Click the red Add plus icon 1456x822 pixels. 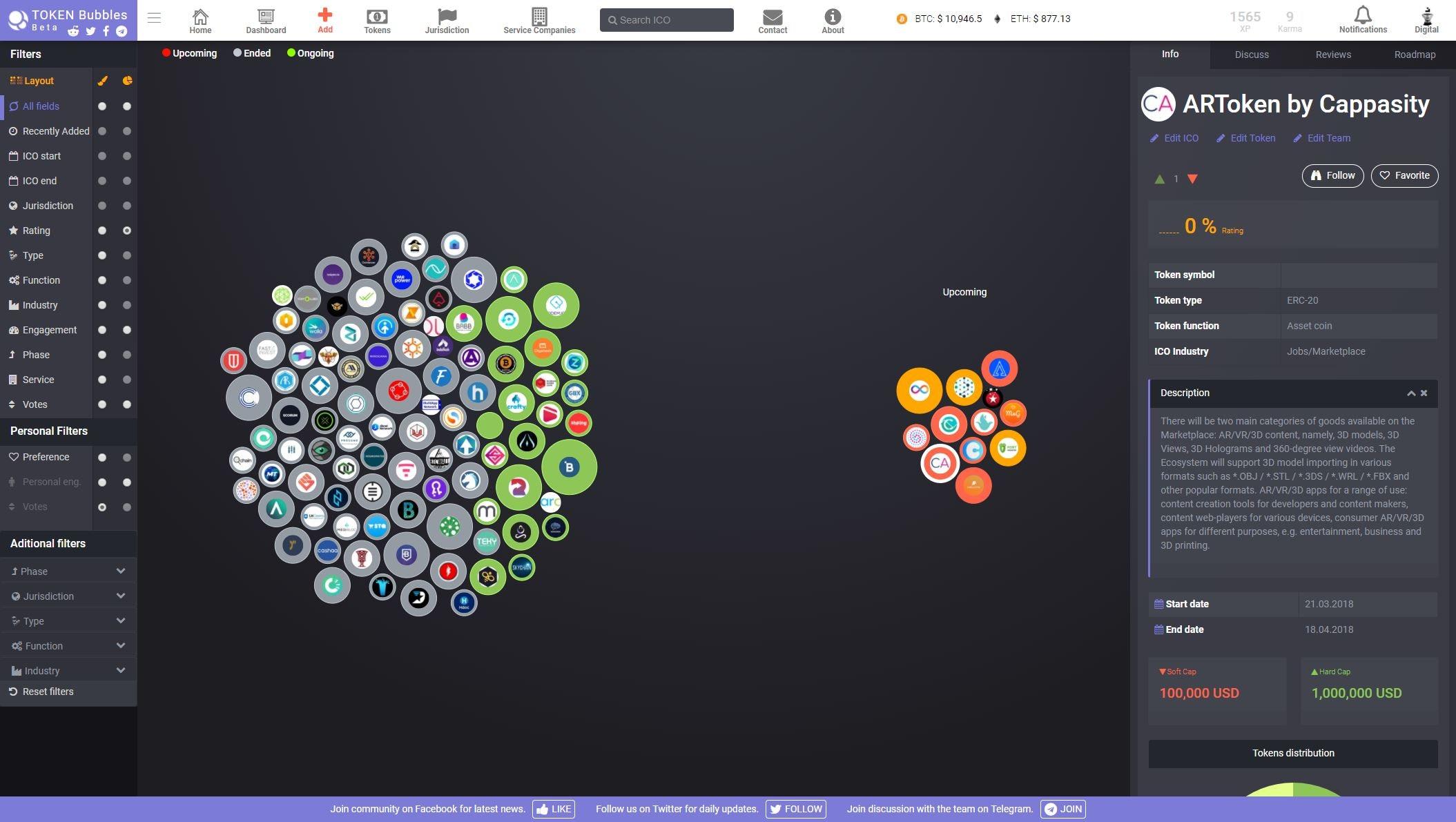(325, 20)
